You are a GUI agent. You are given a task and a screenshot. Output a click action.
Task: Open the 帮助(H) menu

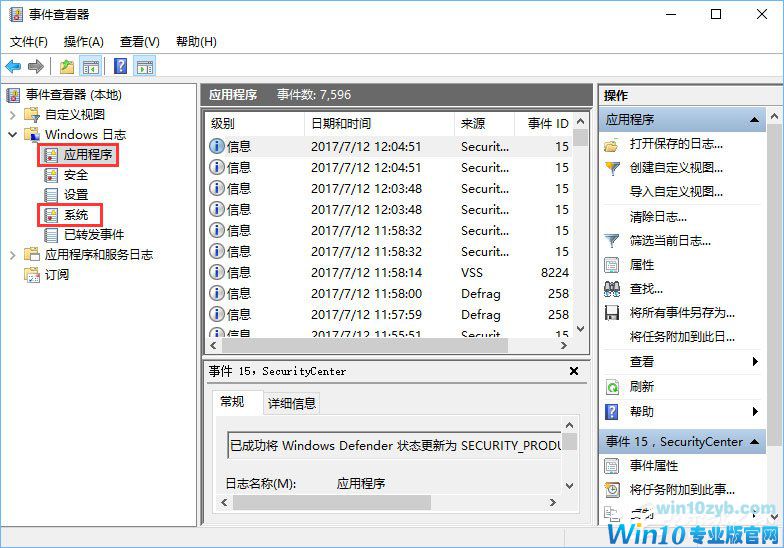[196, 42]
